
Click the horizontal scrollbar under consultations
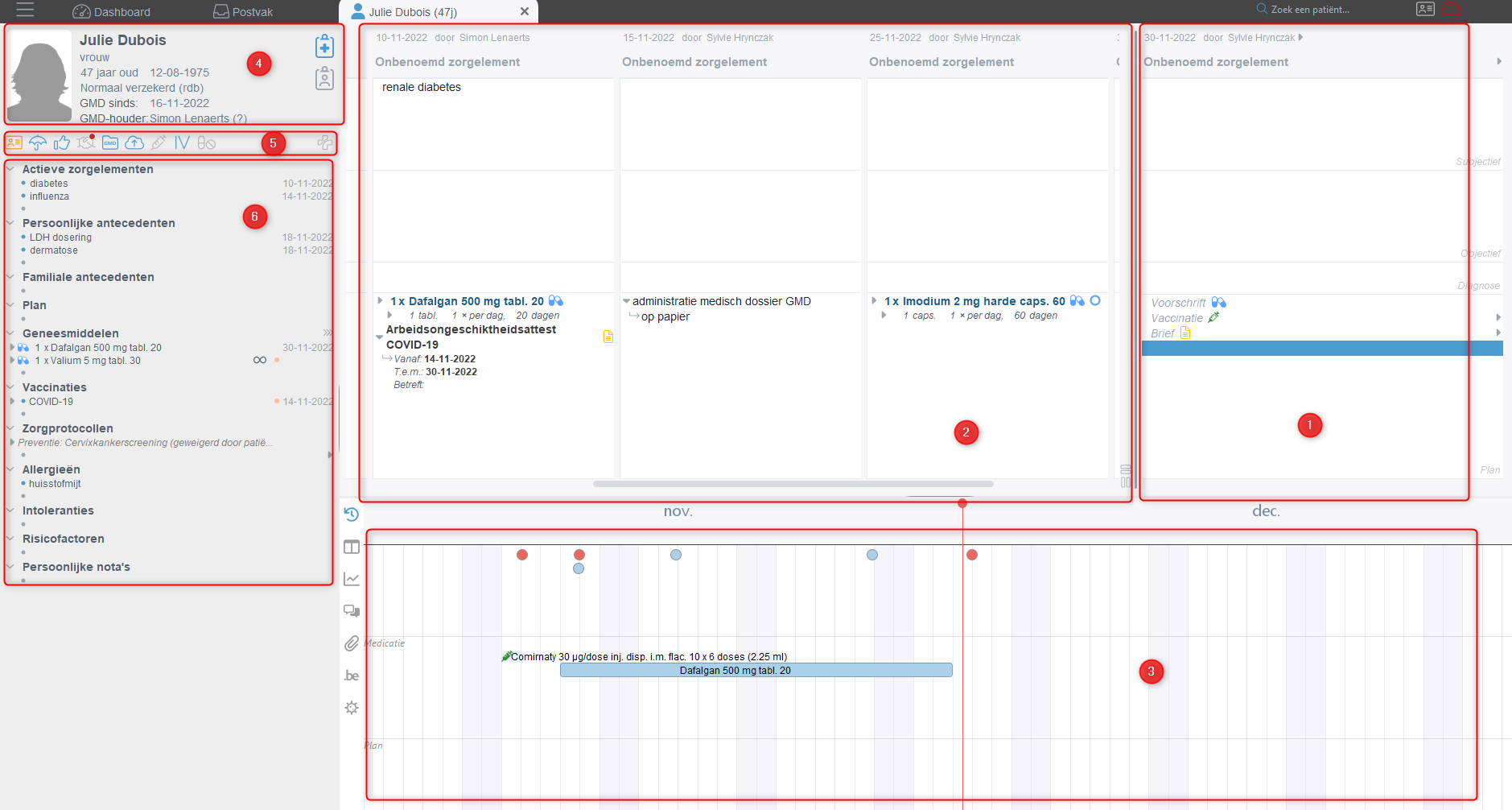(793, 484)
